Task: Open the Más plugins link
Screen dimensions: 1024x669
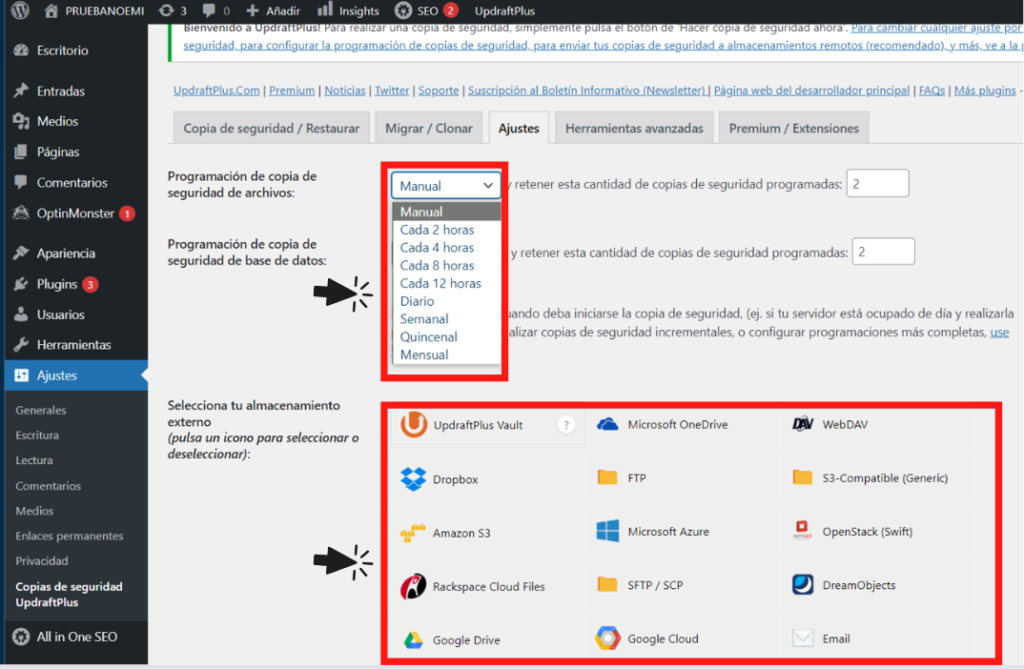Action: click(x=985, y=90)
